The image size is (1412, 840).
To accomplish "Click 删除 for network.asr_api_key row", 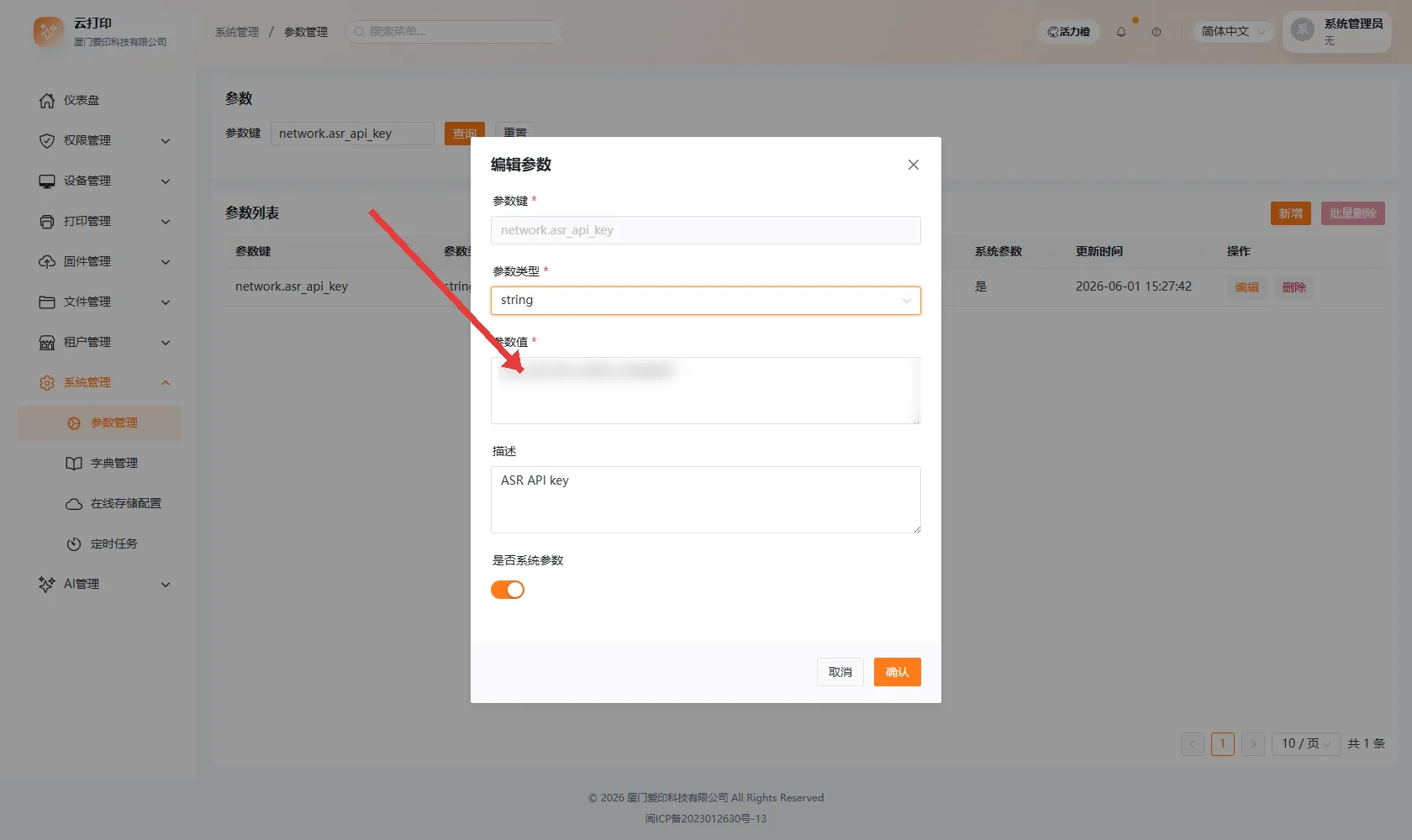I will tap(1294, 287).
